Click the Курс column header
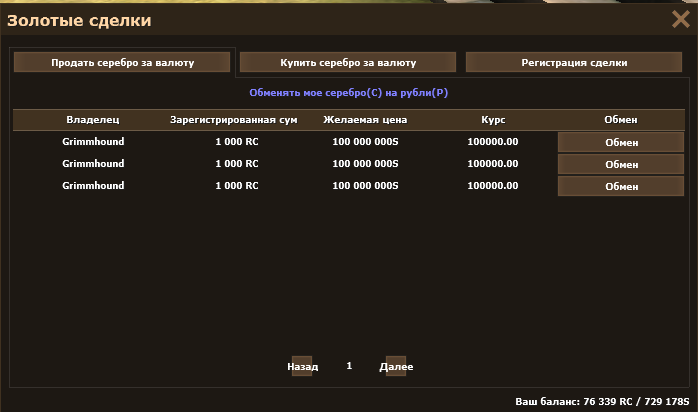 click(493, 120)
